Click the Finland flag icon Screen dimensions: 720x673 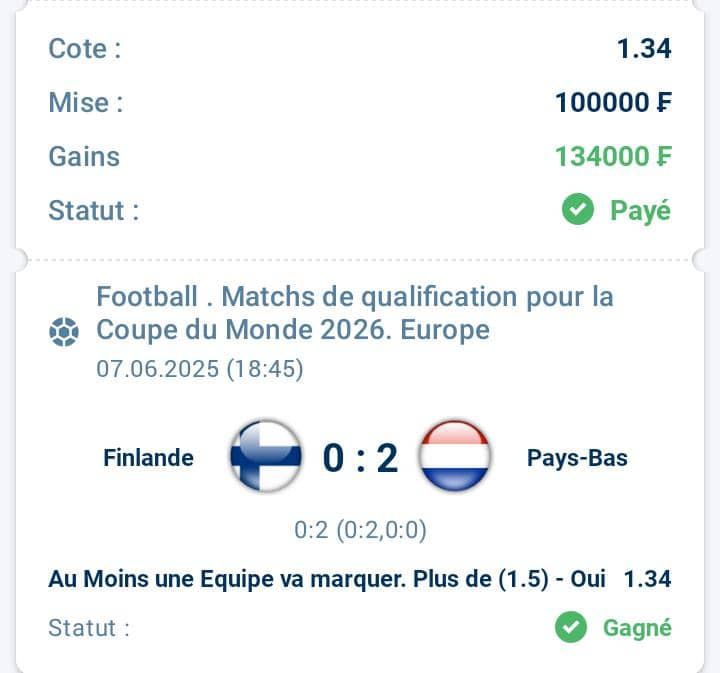(x=266, y=457)
